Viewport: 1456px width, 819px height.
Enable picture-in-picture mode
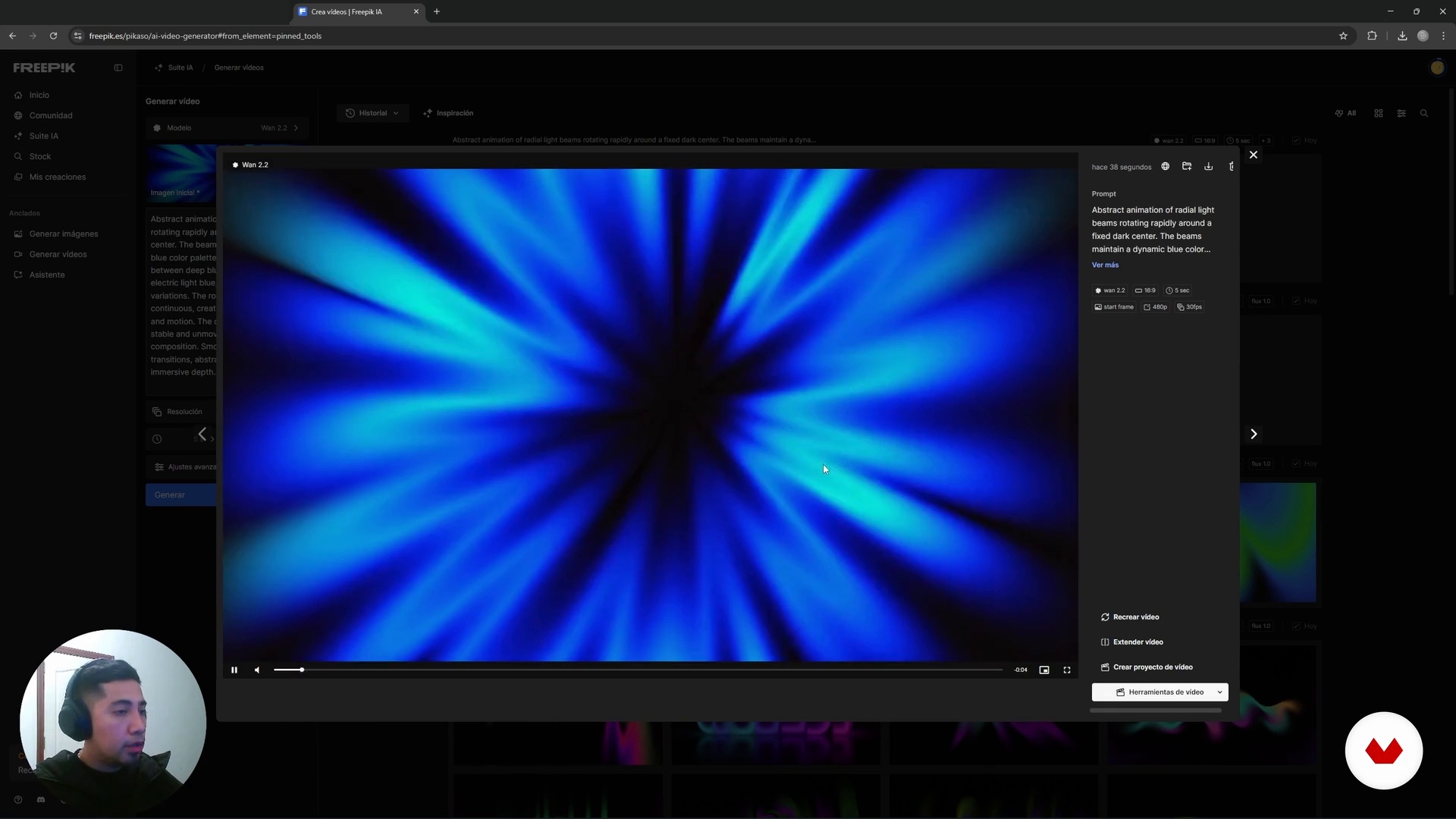(1044, 670)
